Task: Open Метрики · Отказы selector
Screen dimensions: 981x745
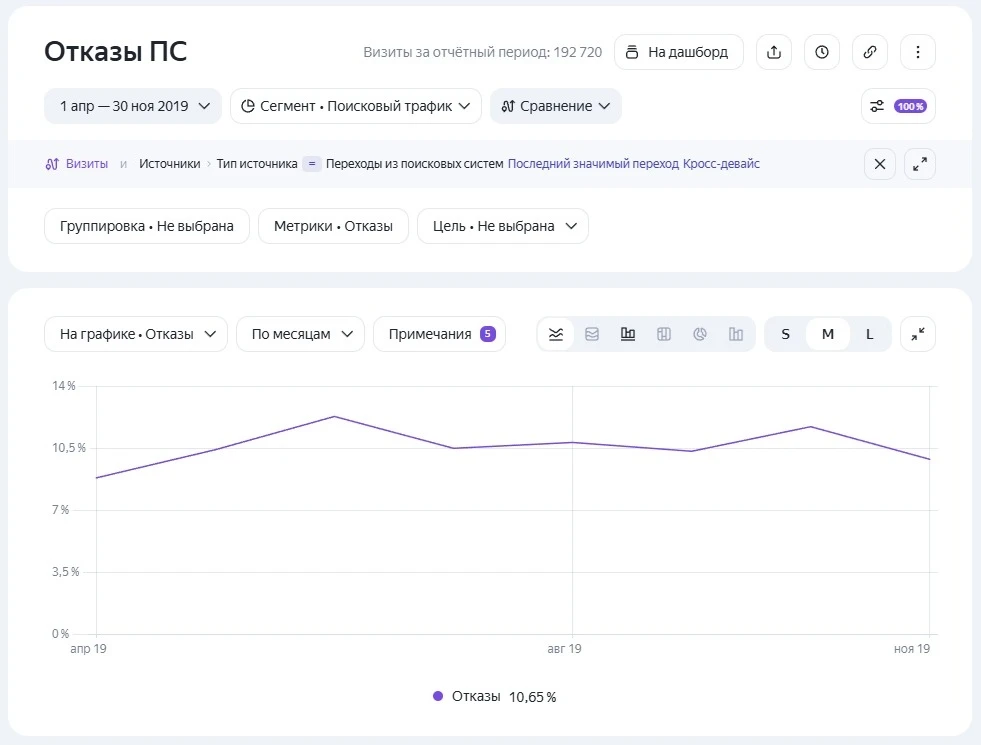Action: [x=333, y=226]
